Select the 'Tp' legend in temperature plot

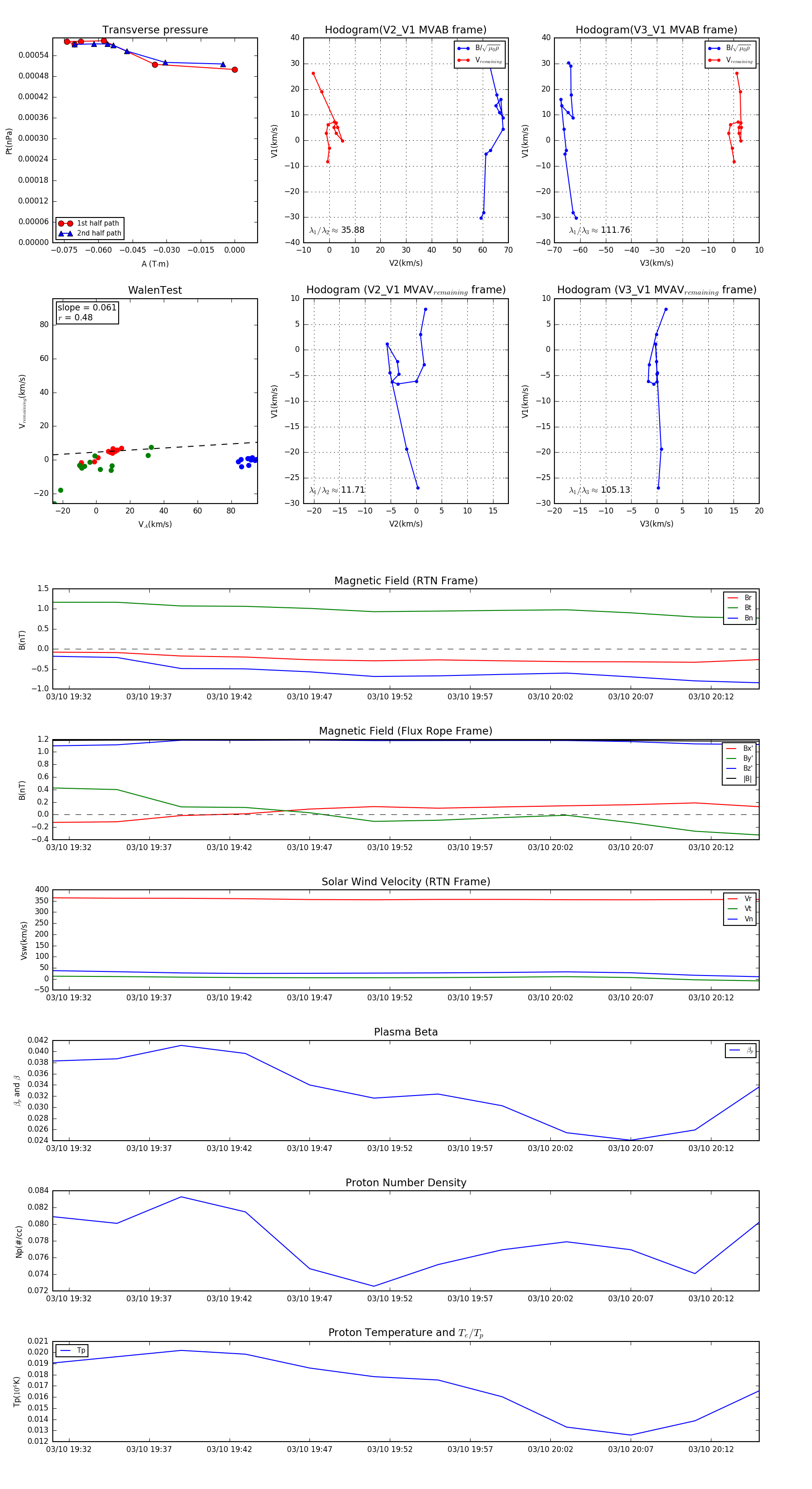(x=72, y=1351)
